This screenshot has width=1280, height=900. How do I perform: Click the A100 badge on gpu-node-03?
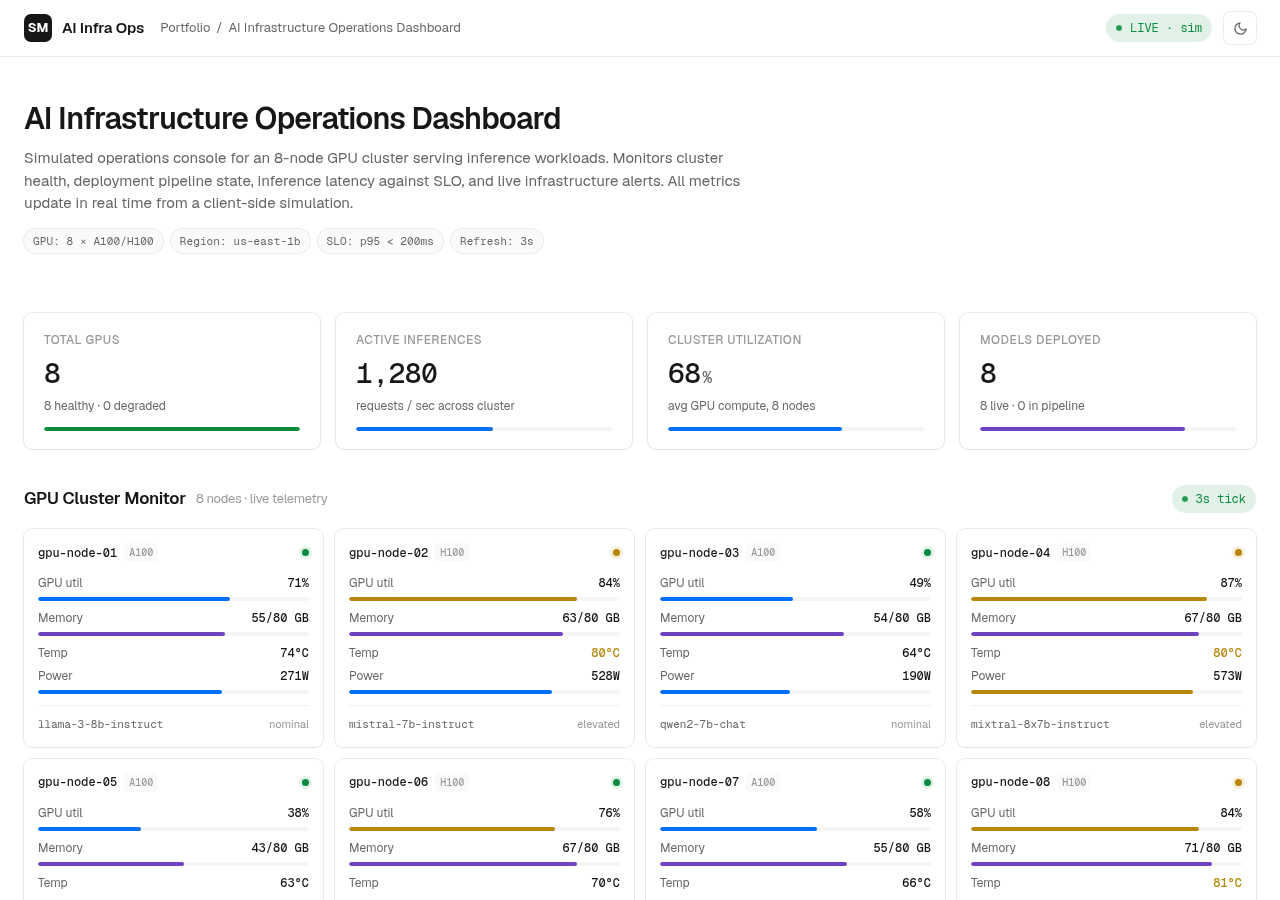click(763, 553)
